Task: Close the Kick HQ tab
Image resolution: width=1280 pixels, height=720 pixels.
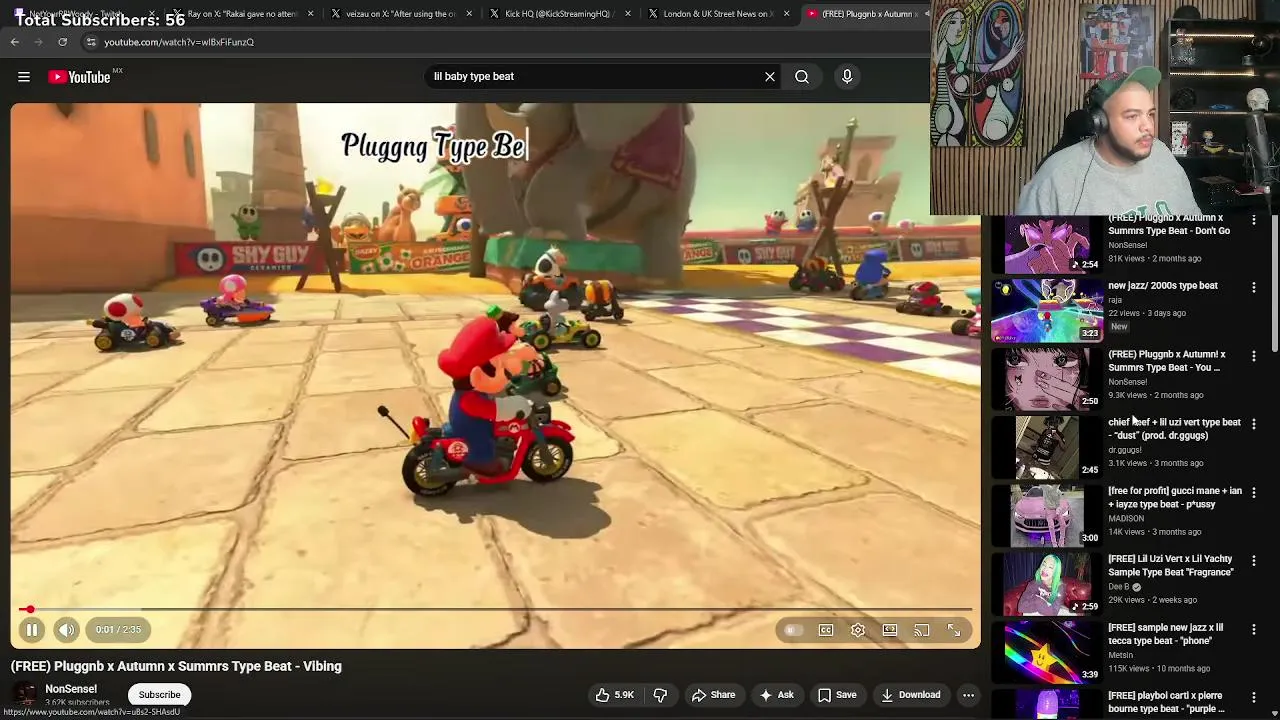Action: pos(628,14)
